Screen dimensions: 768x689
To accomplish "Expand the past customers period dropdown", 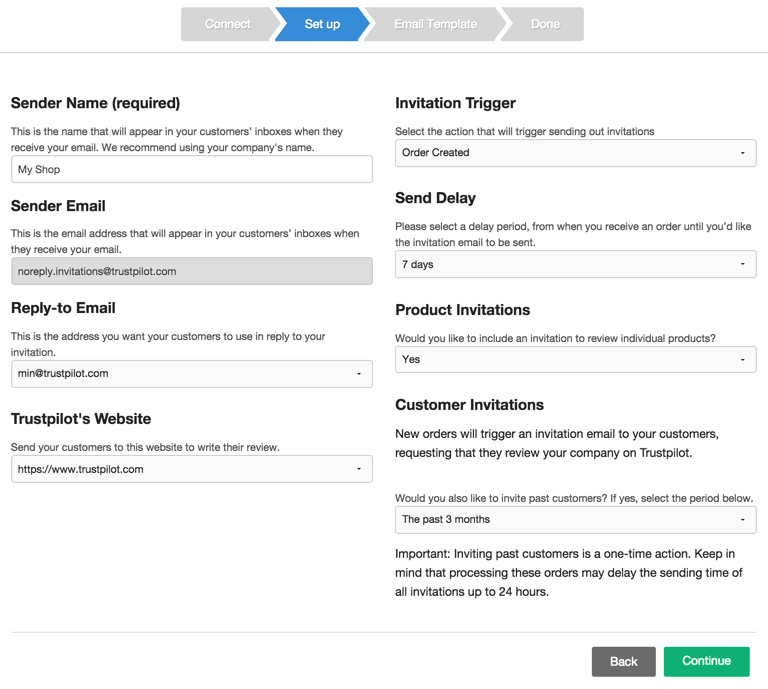I will click(x=575, y=520).
